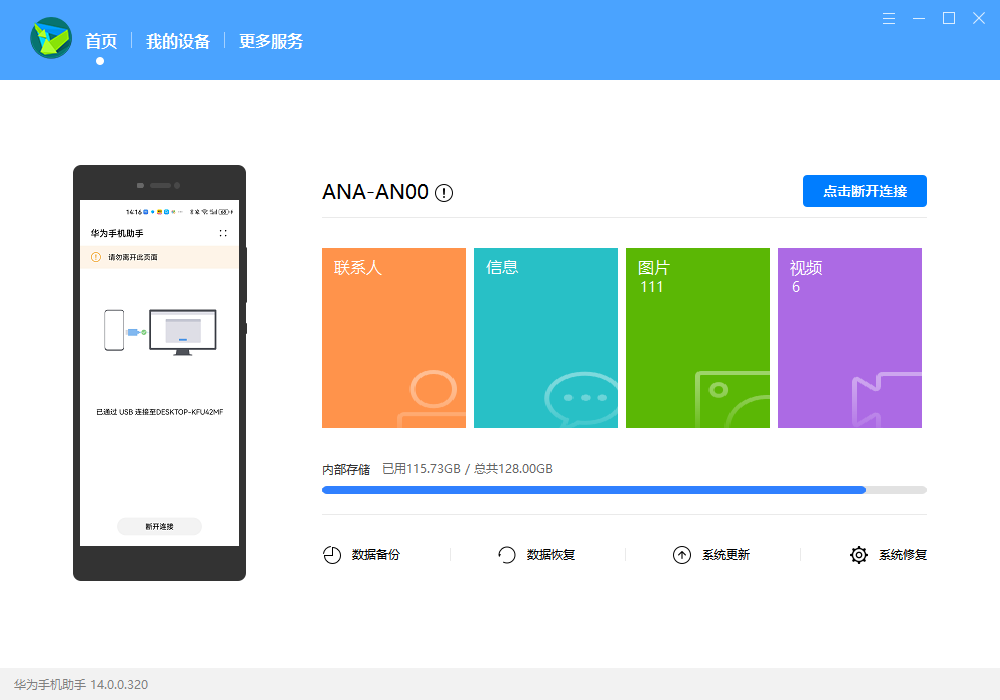Open the 视频 videos tile

(849, 338)
